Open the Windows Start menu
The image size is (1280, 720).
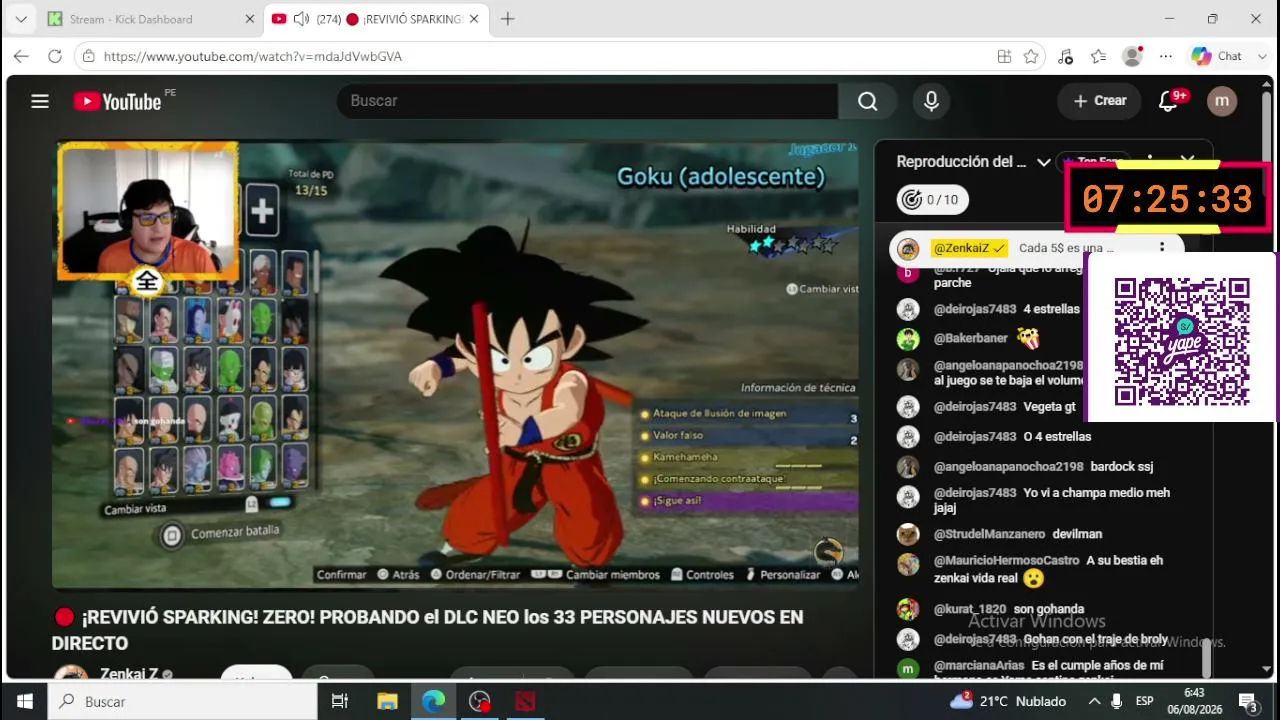coord(24,701)
